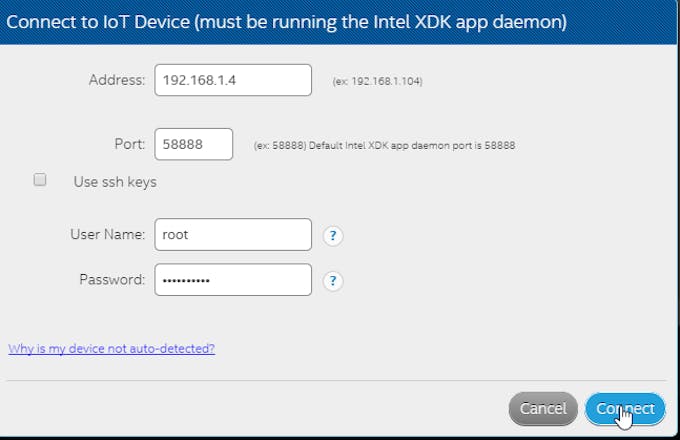The width and height of the screenshot is (680, 440).
Task: Select the masked Password input box
Action: (233, 280)
